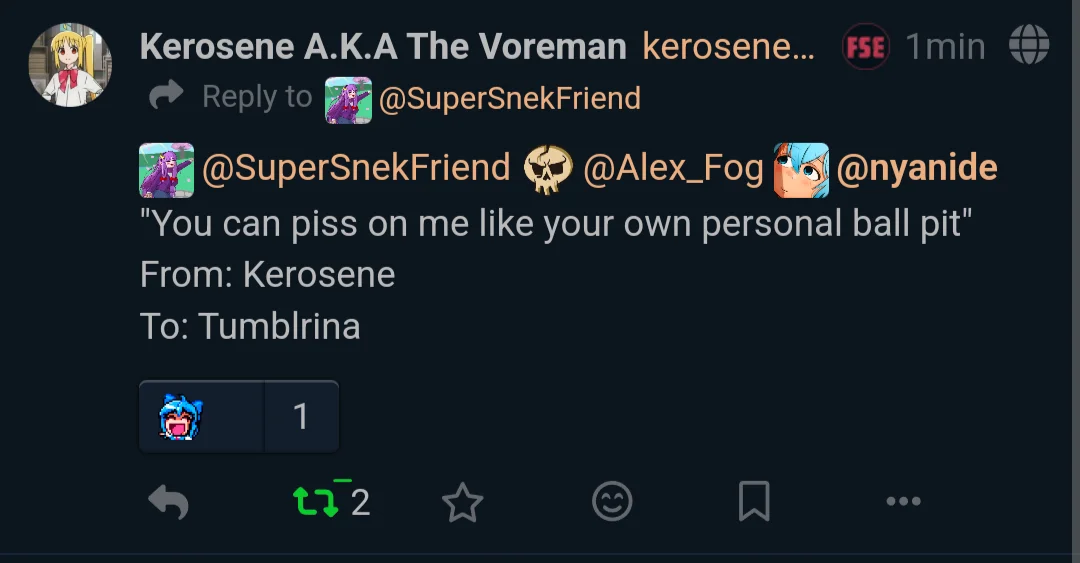Click SuperSnekFriend's avatar in post body
This screenshot has height=563, width=1080.
click(x=166, y=170)
